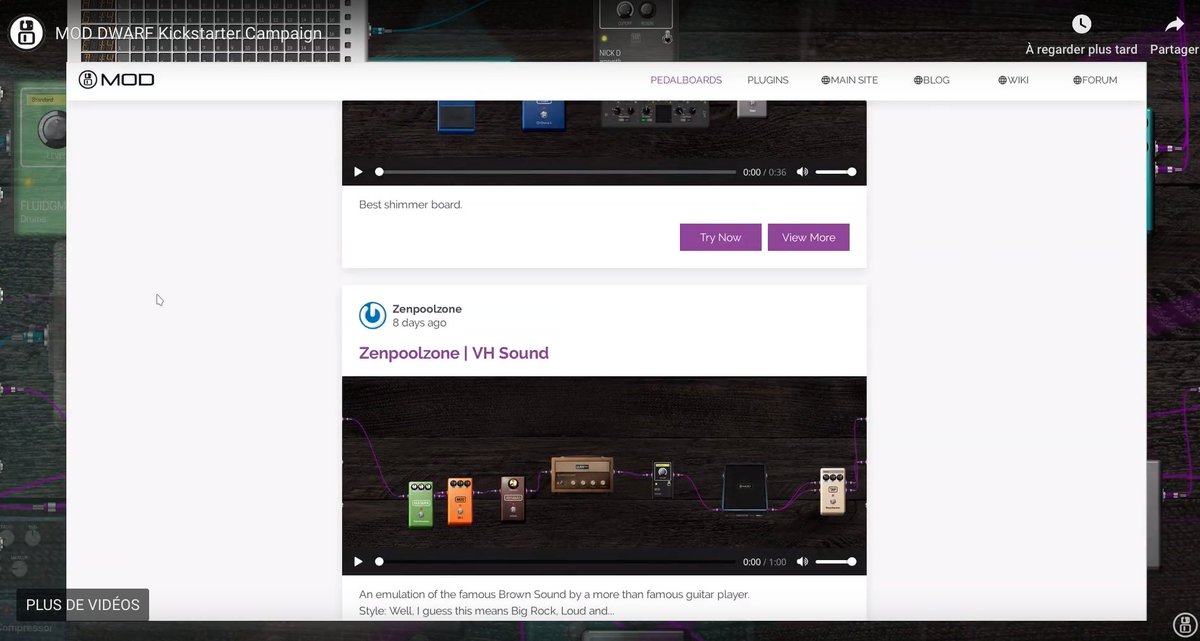Click the MOD watermark icon at bottom right
The height and width of the screenshot is (641, 1200).
click(1183, 623)
